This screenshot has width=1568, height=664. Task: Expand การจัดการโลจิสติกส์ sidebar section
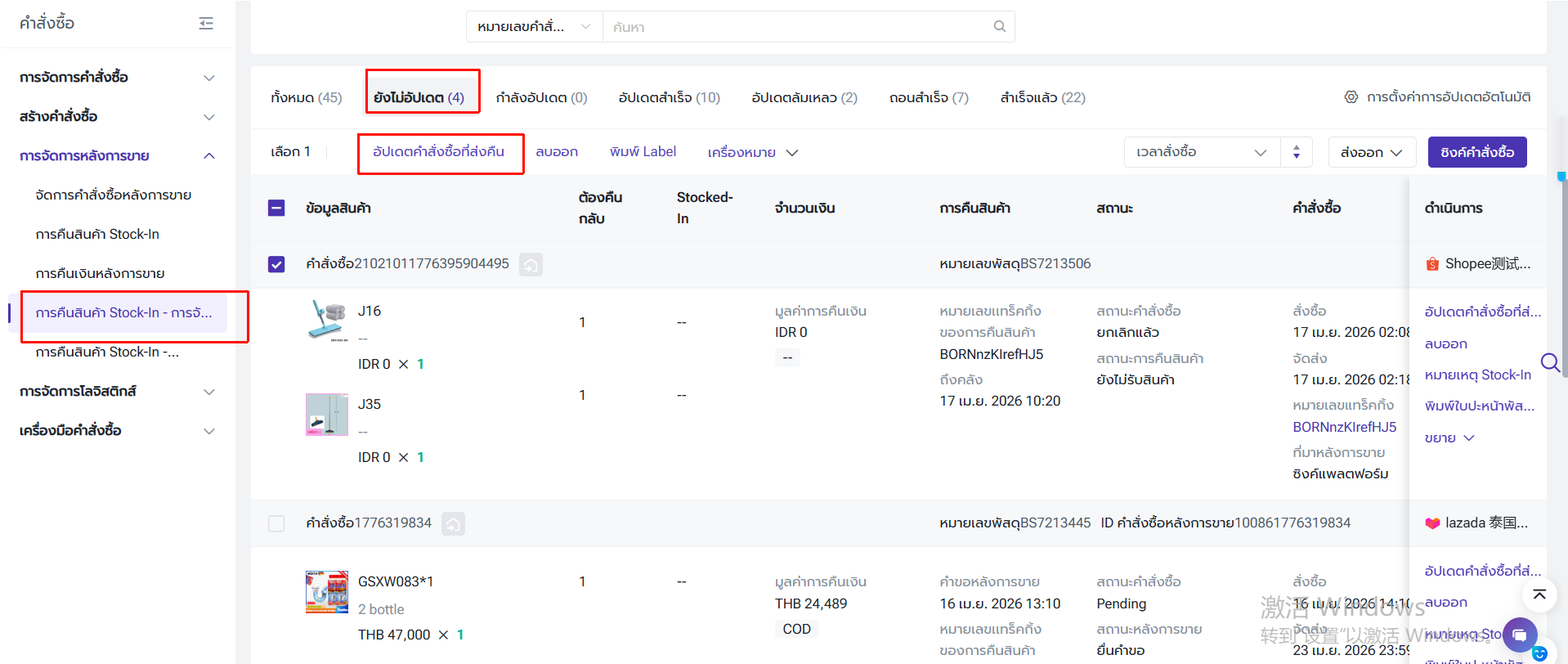(117, 391)
